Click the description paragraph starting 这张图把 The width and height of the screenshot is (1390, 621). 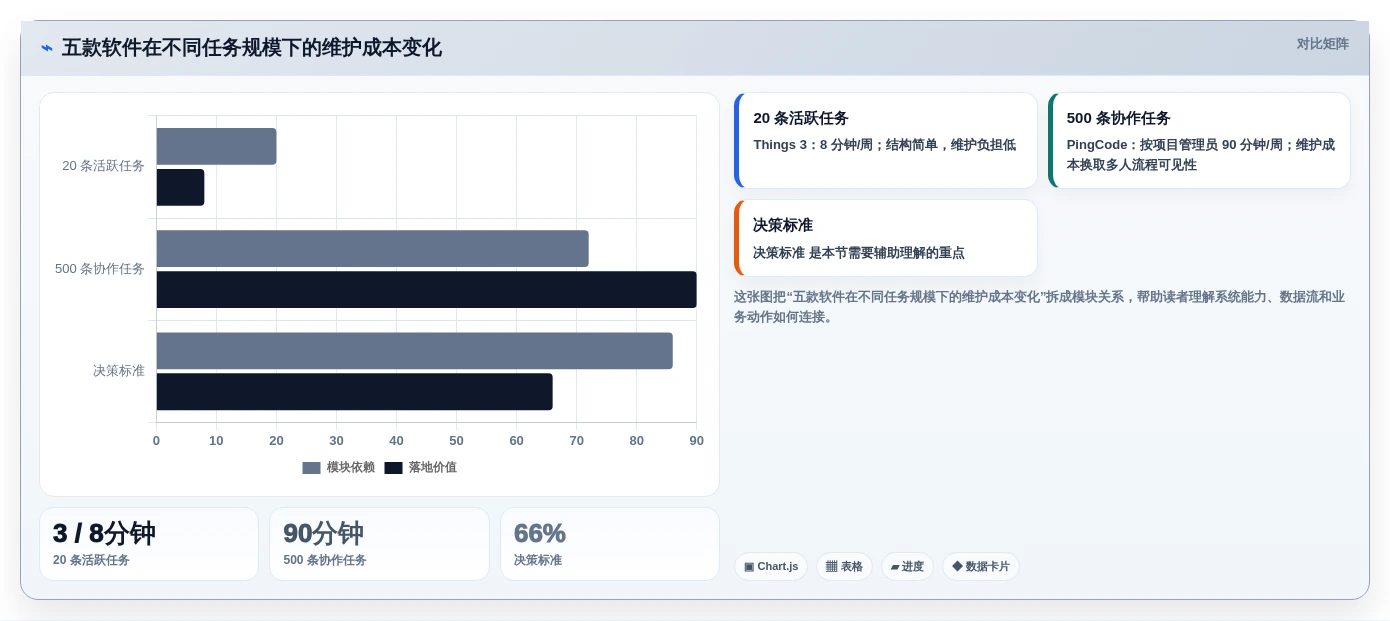(1039, 307)
